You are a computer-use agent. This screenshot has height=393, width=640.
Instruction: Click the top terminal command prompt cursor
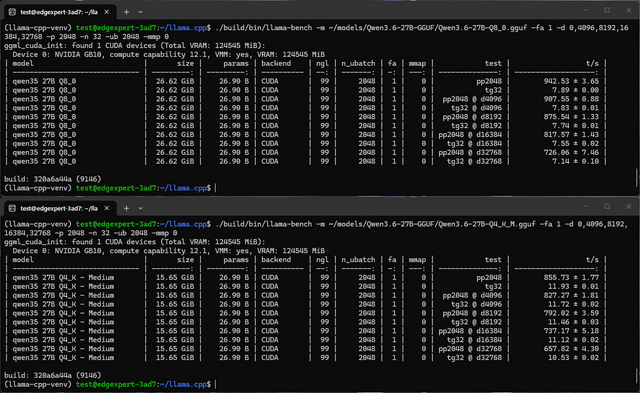pos(216,188)
